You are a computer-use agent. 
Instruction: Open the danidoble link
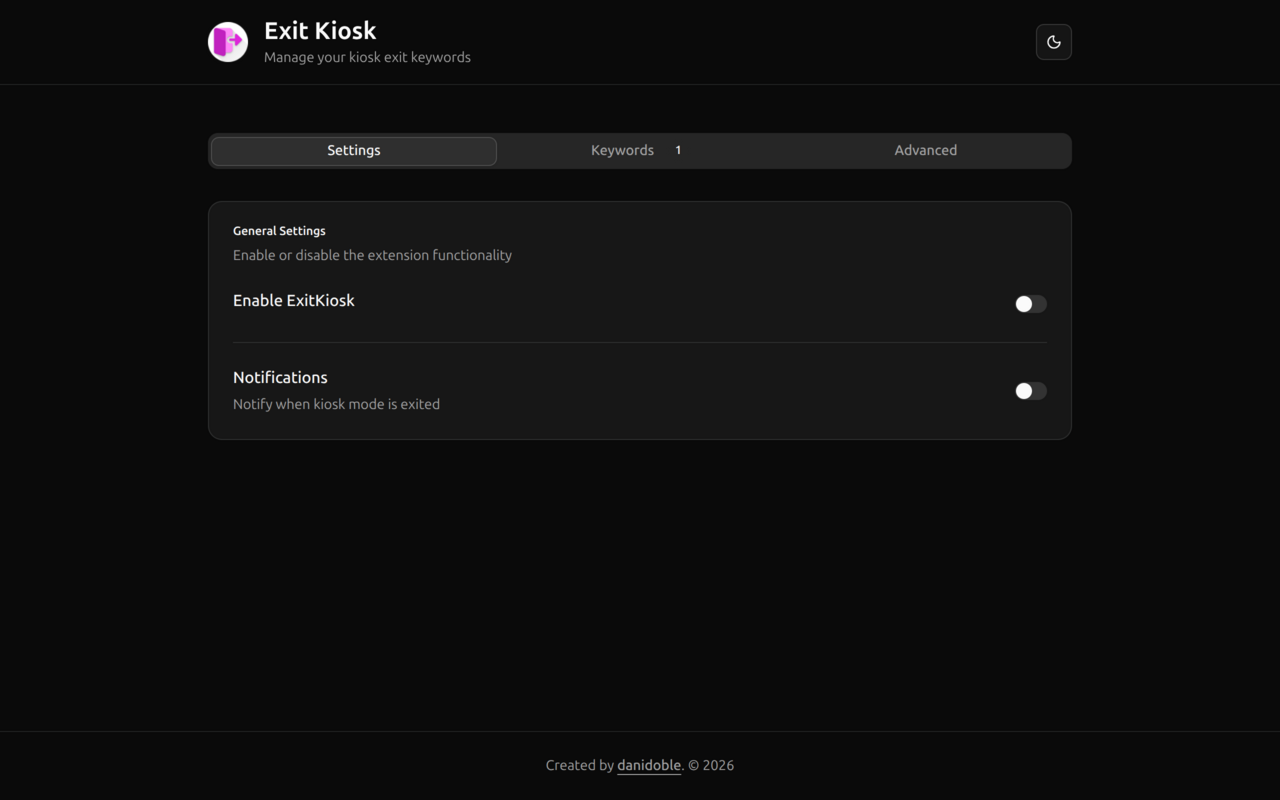(x=649, y=765)
